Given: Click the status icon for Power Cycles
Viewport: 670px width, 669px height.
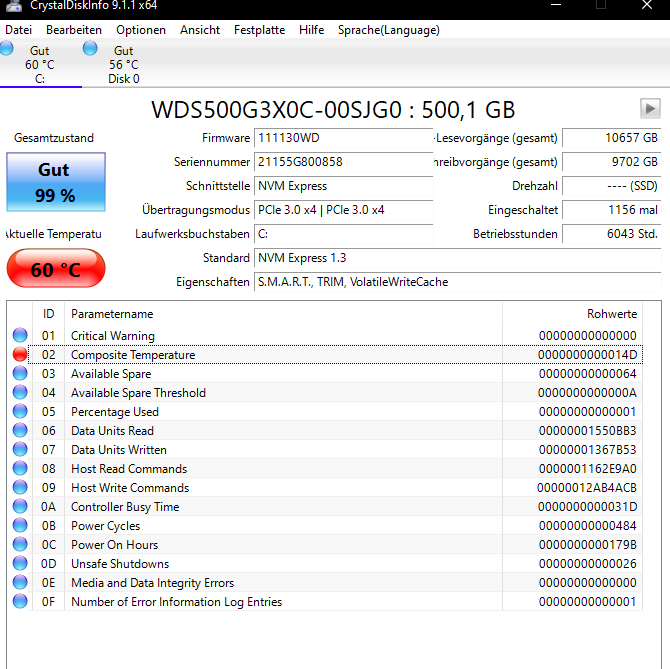Looking at the screenshot, I should point(20,525).
